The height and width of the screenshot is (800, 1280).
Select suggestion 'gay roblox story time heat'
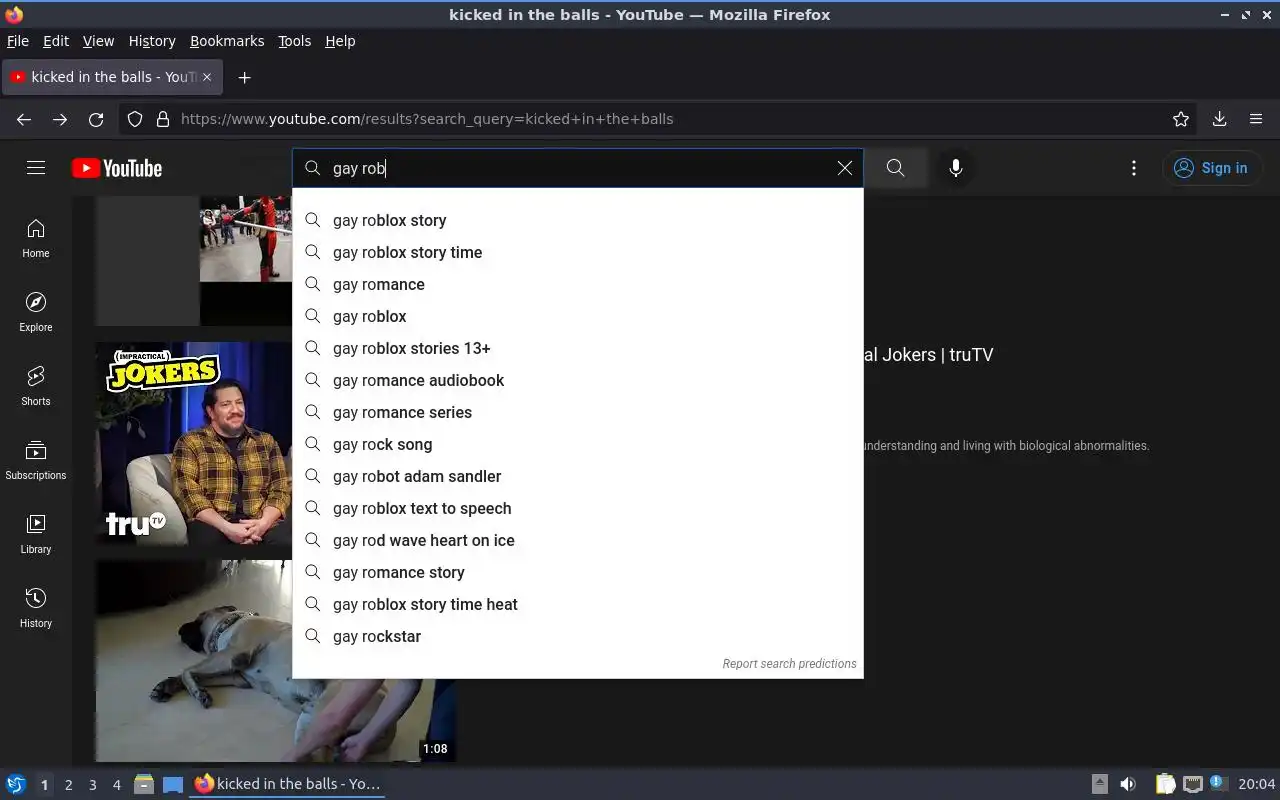(x=578, y=604)
